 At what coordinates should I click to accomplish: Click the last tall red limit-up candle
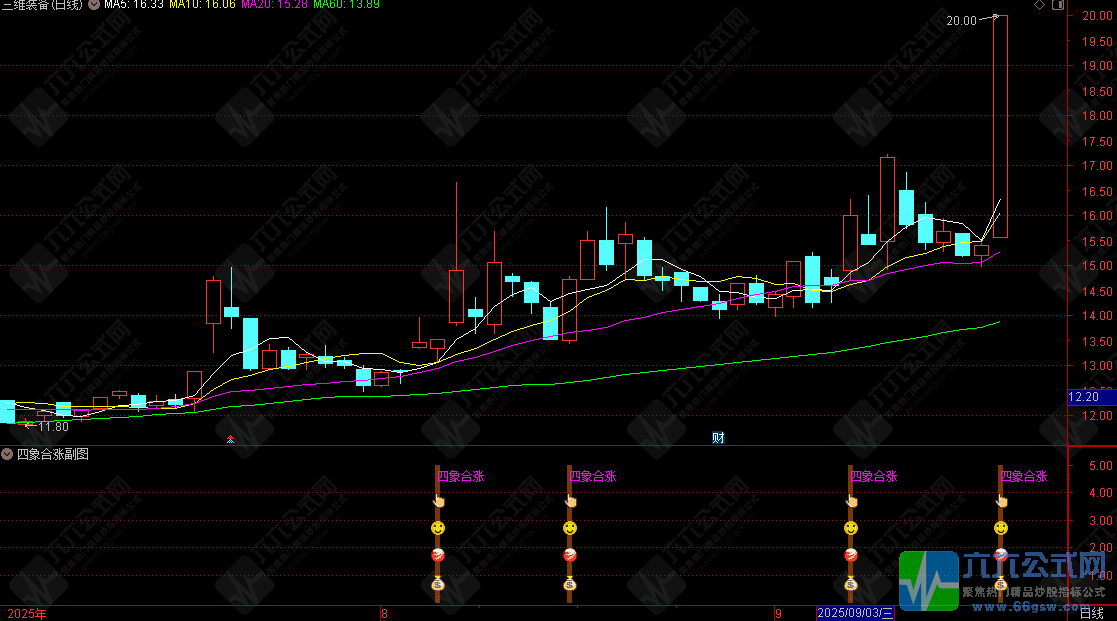(1000, 126)
